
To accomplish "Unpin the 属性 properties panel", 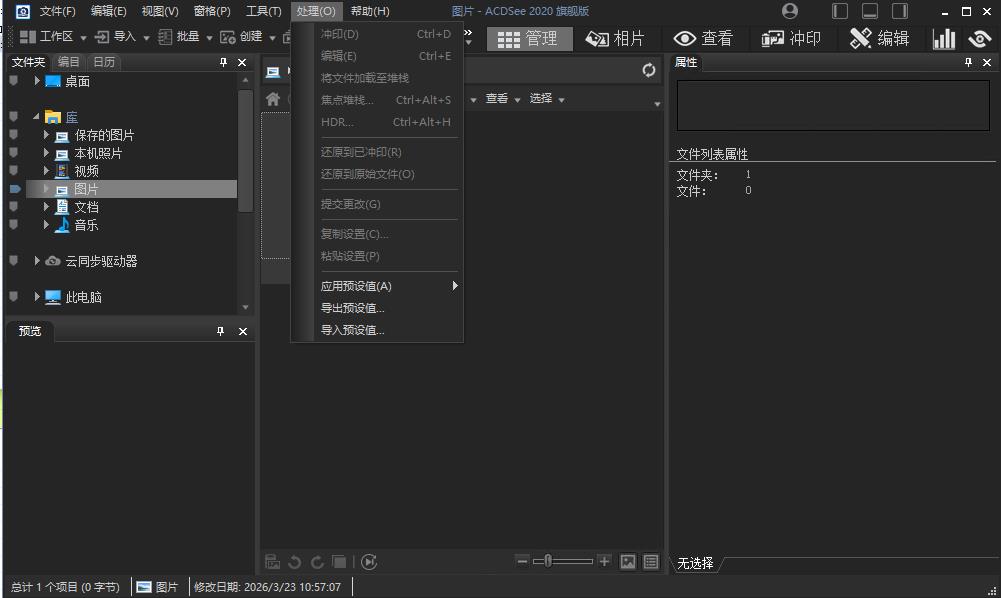I will click(x=966, y=62).
